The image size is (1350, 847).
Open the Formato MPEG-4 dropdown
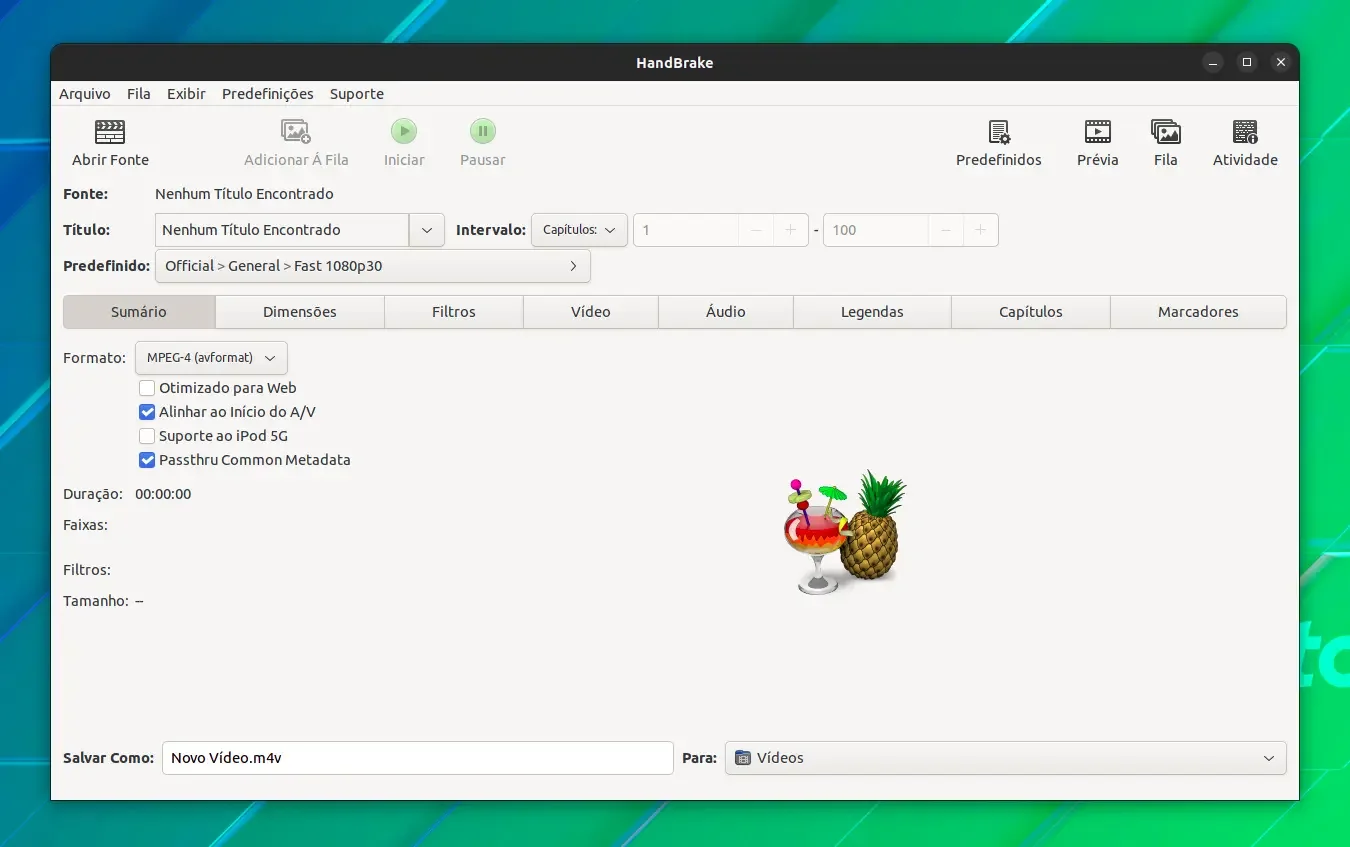click(211, 358)
